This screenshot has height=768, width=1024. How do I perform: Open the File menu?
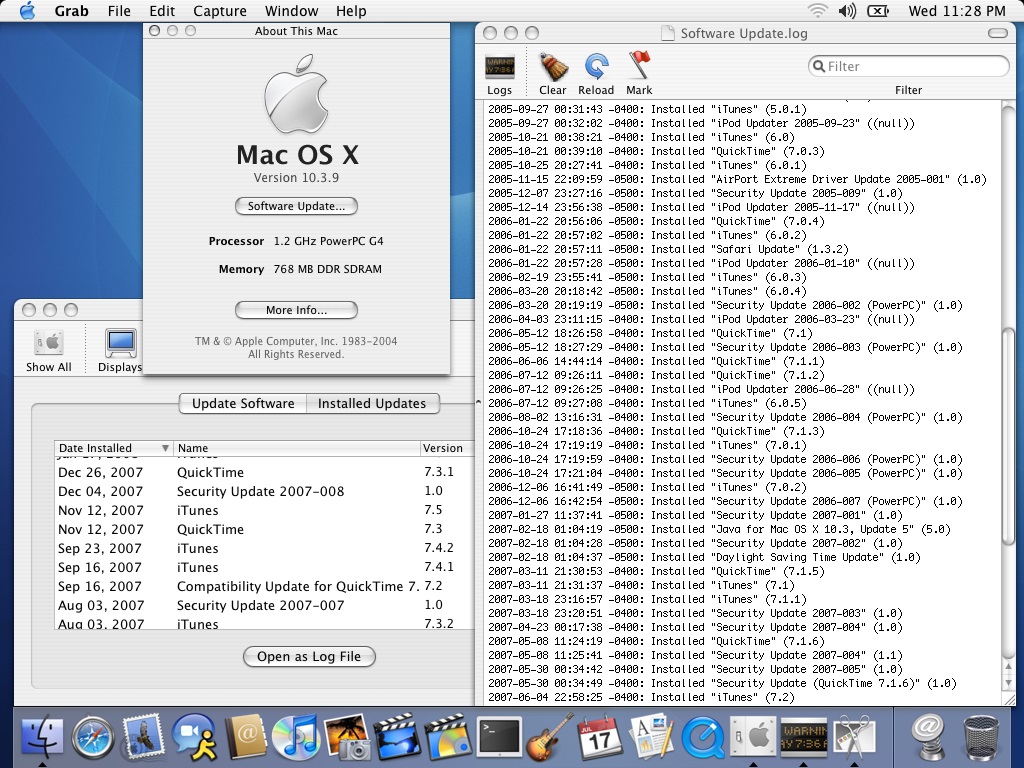click(119, 10)
